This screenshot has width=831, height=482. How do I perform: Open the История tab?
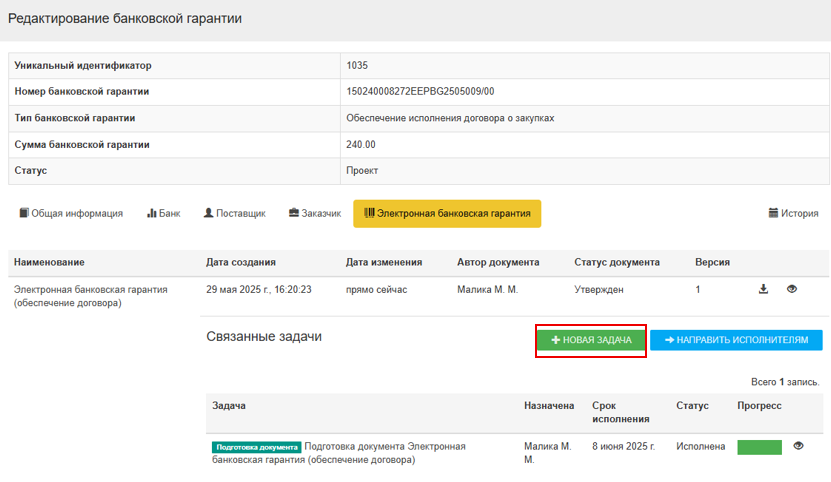point(793,213)
